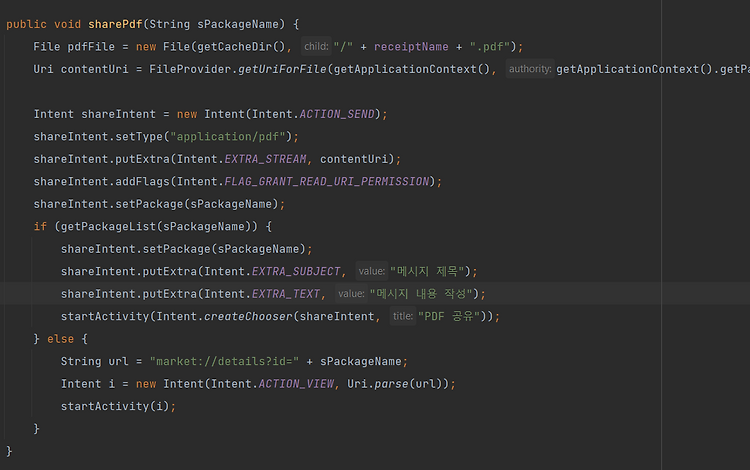The width and height of the screenshot is (750, 470).
Task: Click the createChooser method call
Action: (248, 317)
